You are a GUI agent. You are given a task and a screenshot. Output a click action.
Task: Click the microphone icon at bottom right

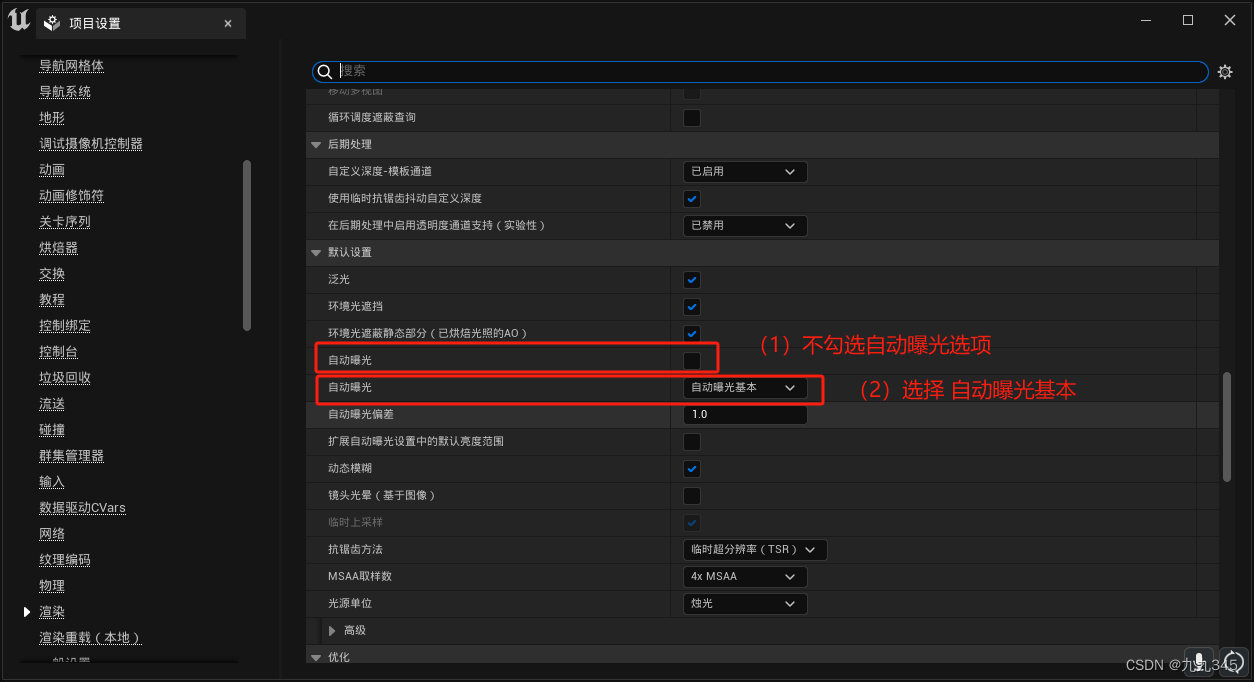tap(1199, 661)
